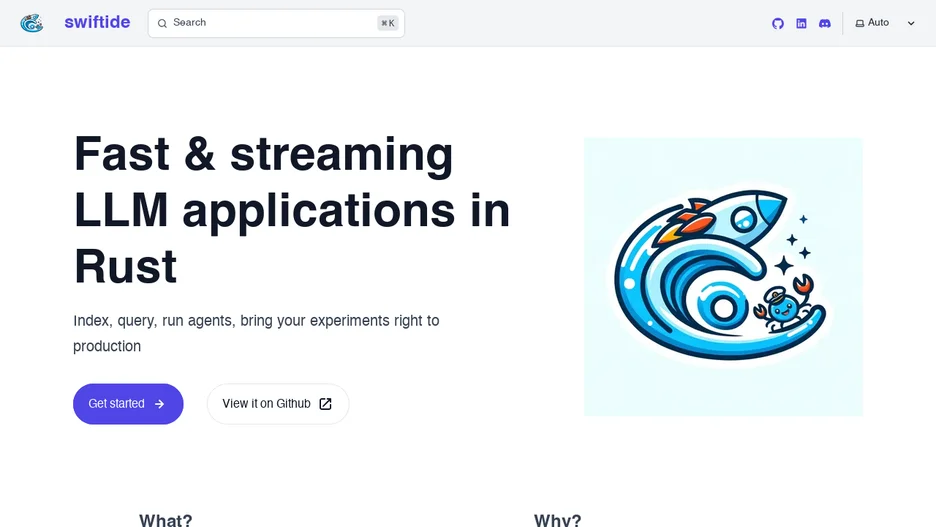Click the "Index, query, run agents" tagline text
The width and height of the screenshot is (936, 527).
(256, 333)
